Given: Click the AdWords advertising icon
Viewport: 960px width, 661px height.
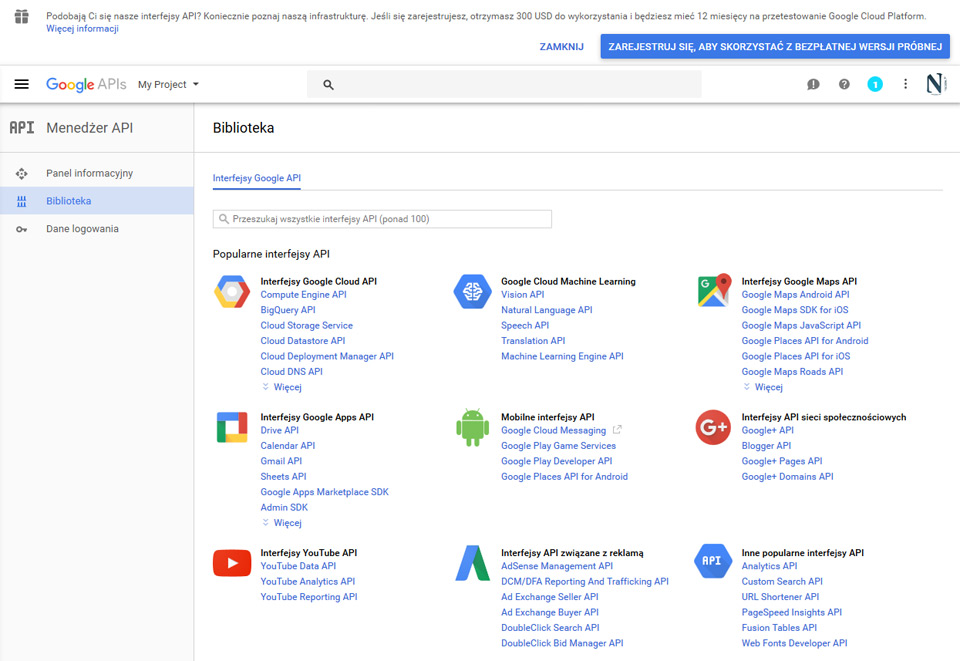Looking at the screenshot, I should coord(473,563).
